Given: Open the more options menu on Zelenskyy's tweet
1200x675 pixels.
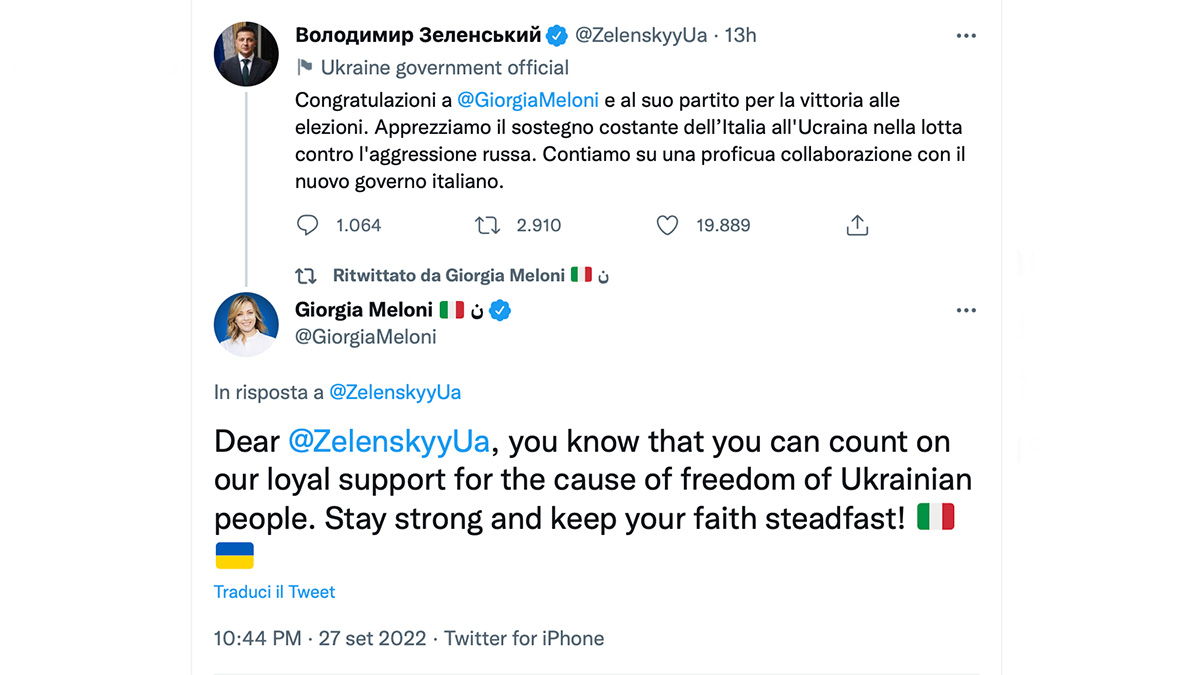Looking at the screenshot, I should click(x=966, y=34).
